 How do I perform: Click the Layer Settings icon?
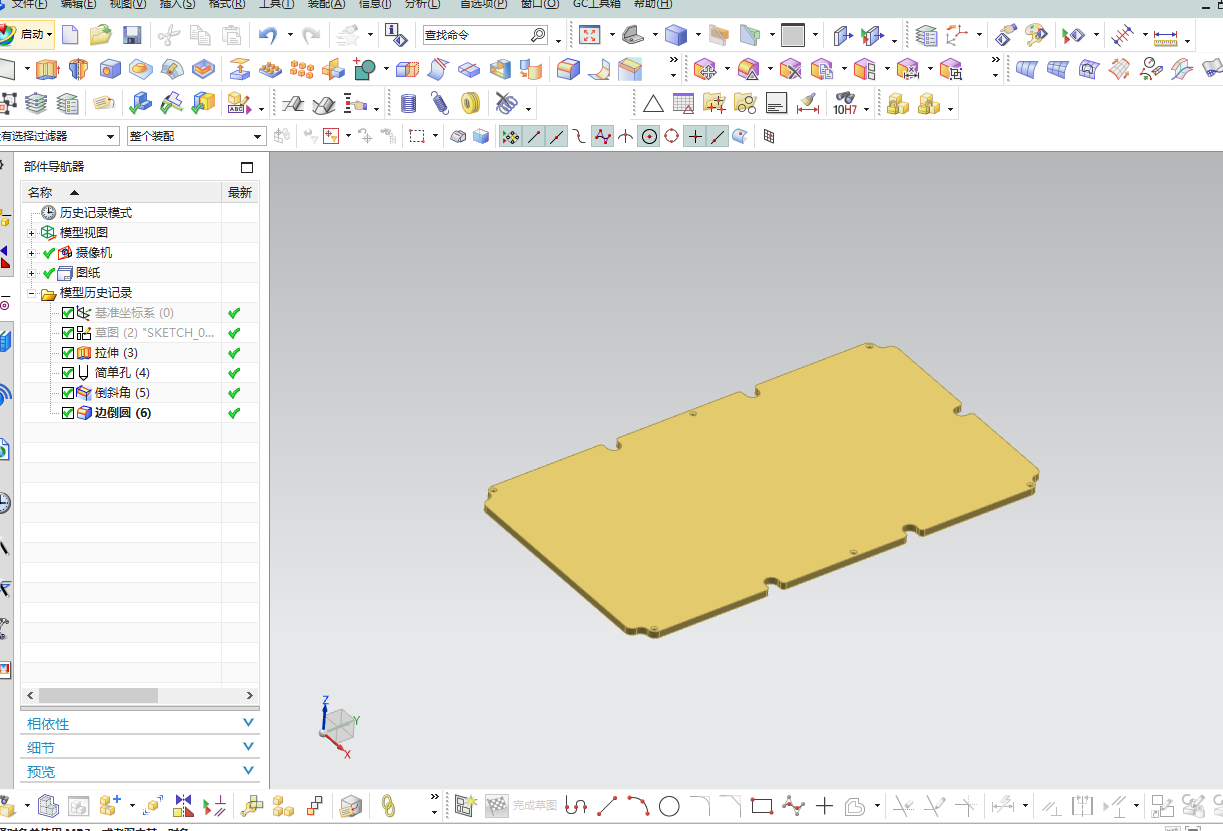(927, 35)
